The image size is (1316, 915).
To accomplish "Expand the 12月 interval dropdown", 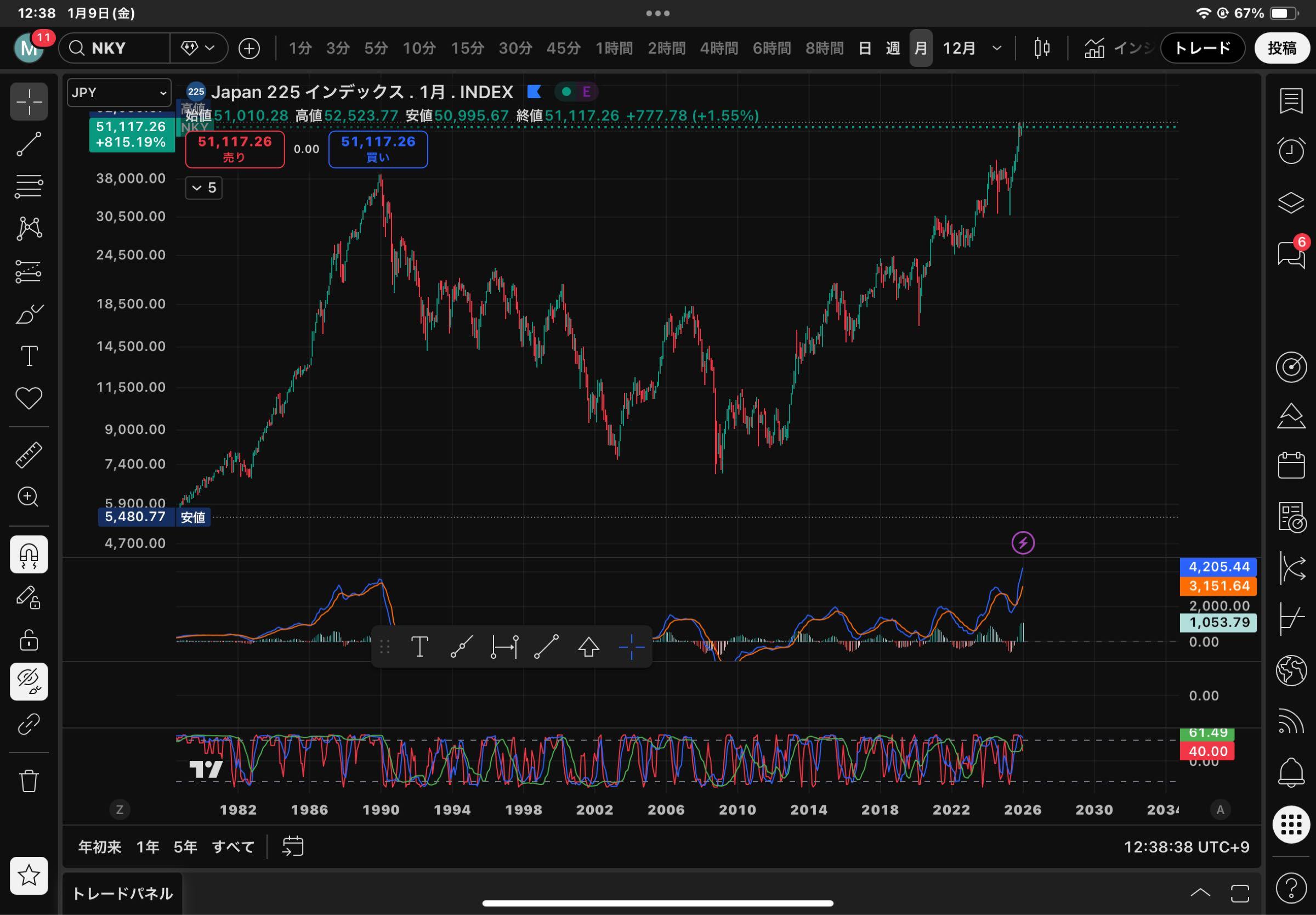I will click(x=996, y=48).
